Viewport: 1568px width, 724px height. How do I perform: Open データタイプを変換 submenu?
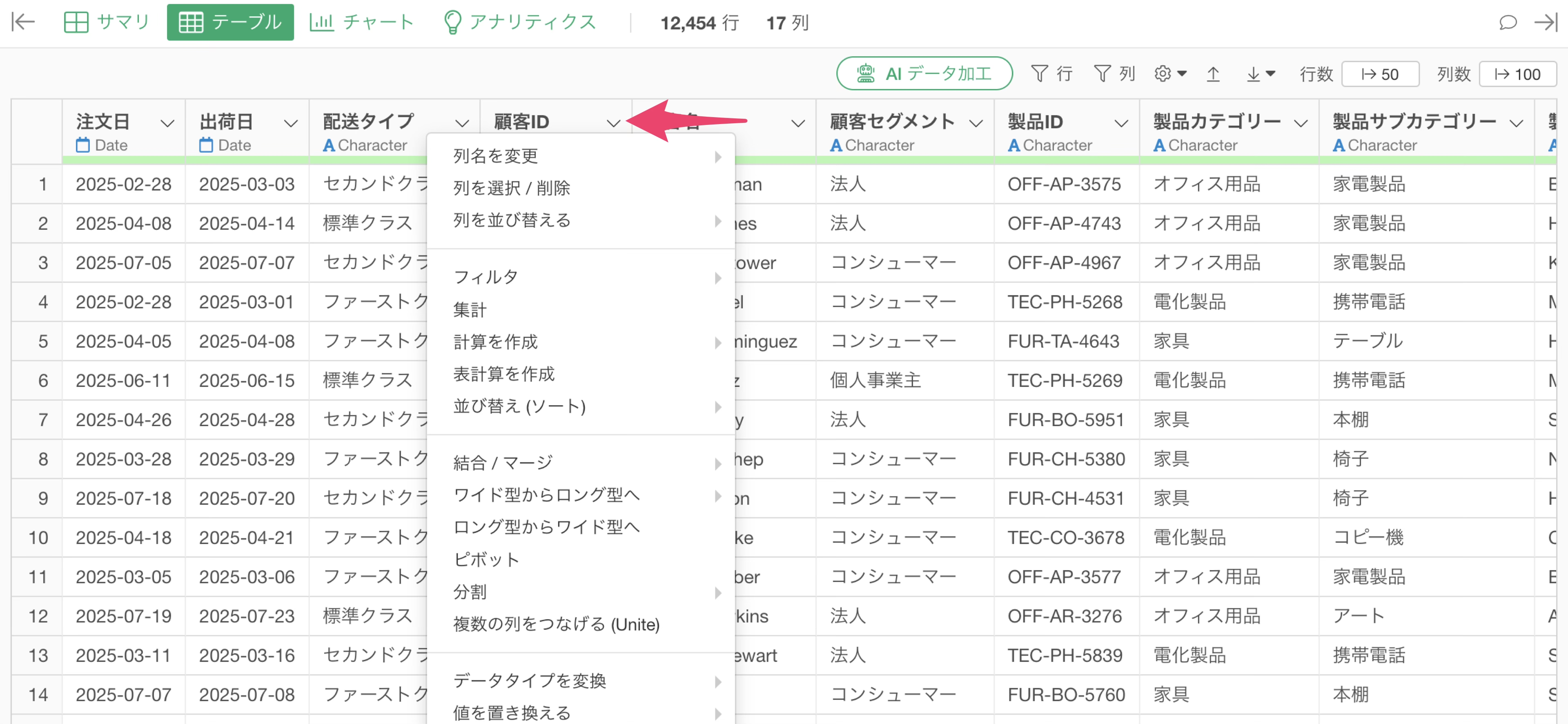[581, 681]
